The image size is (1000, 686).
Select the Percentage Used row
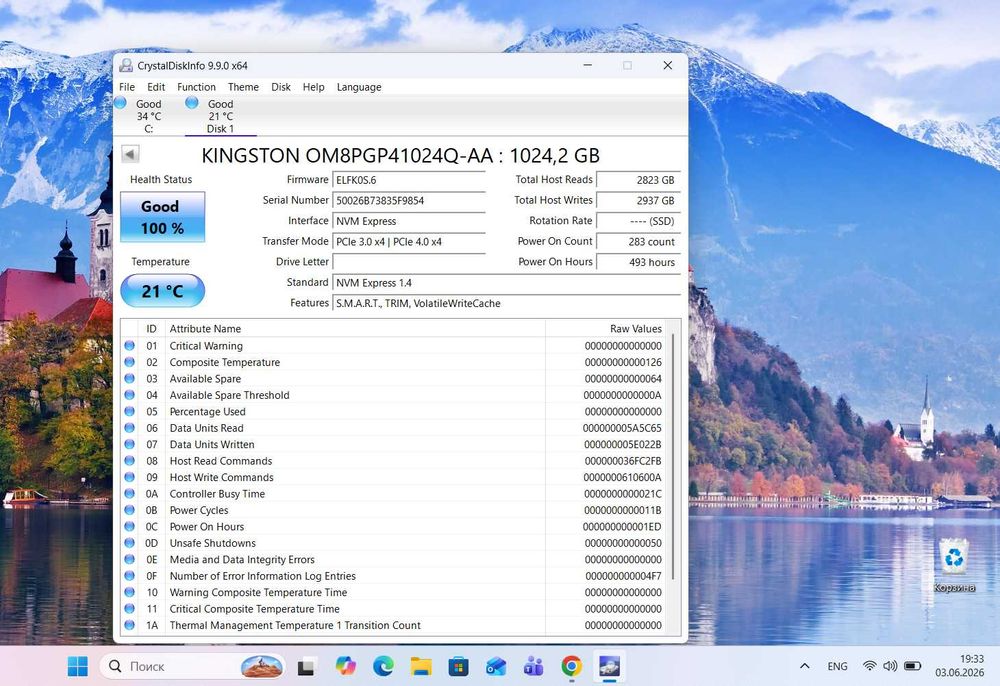tap(393, 412)
